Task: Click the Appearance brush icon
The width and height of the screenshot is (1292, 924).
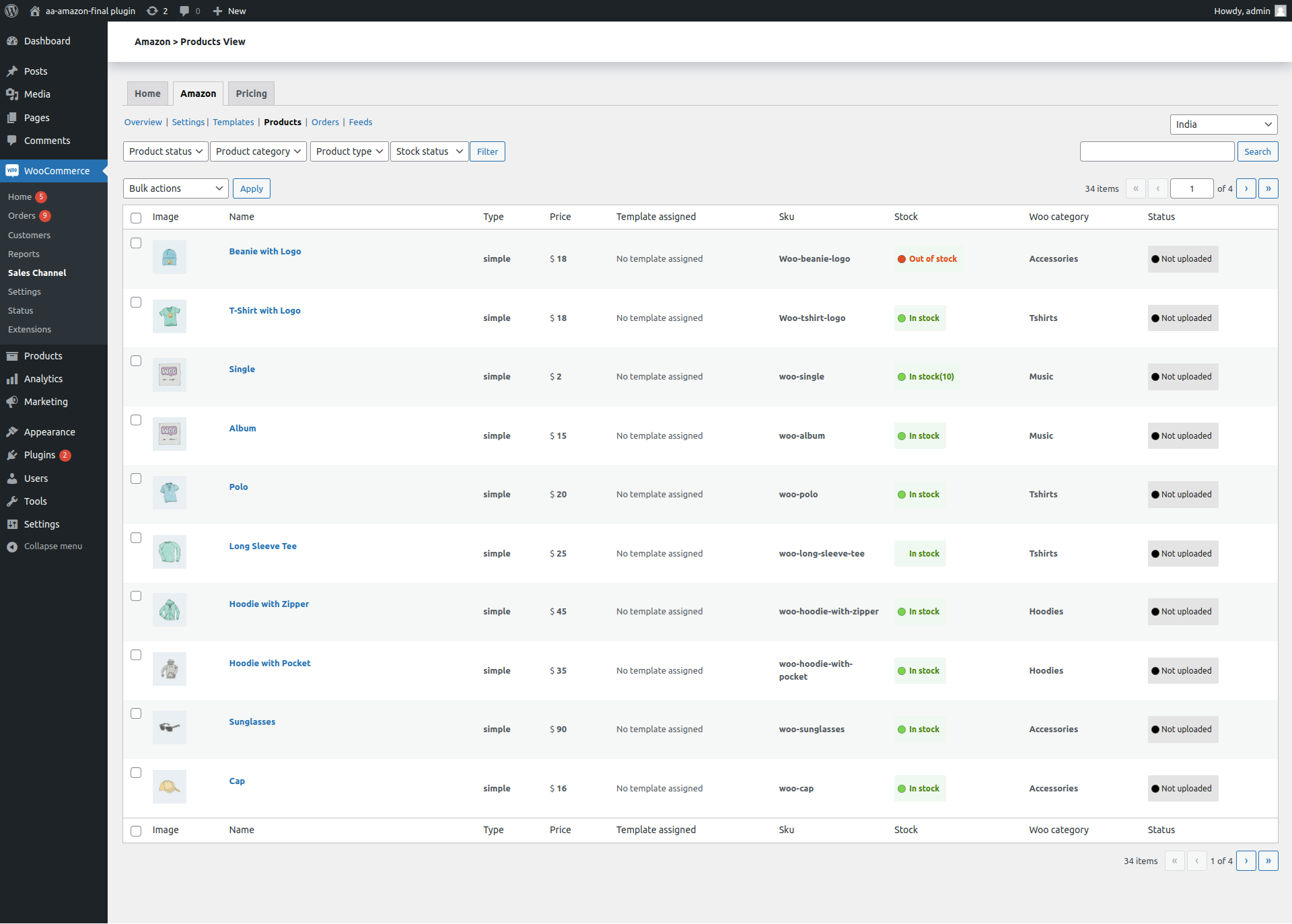Action: (12, 432)
